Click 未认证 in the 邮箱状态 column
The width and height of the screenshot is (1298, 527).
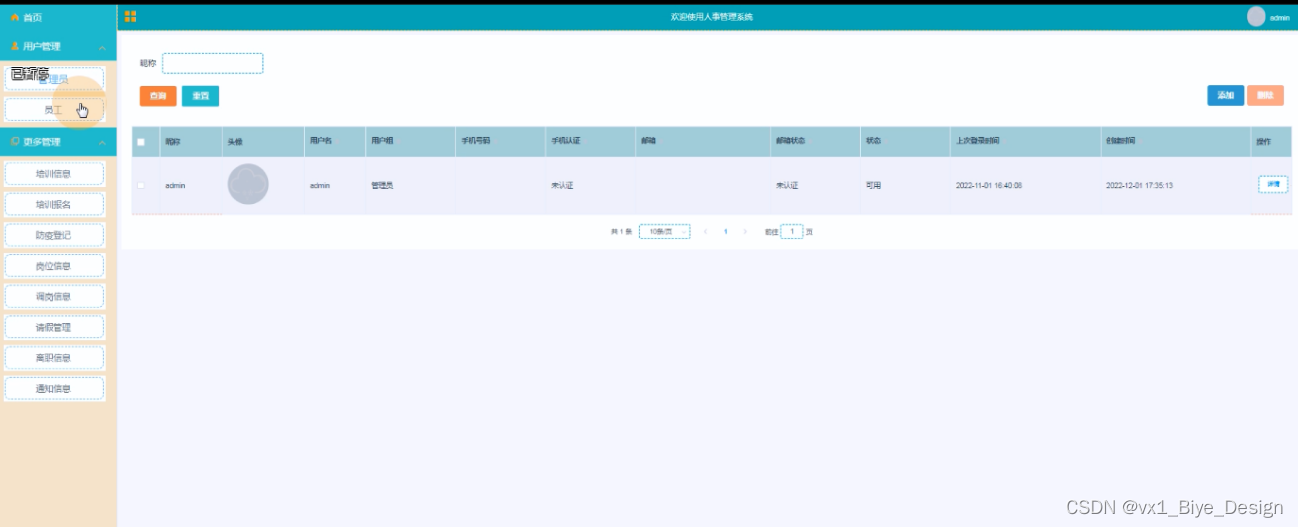pos(787,185)
